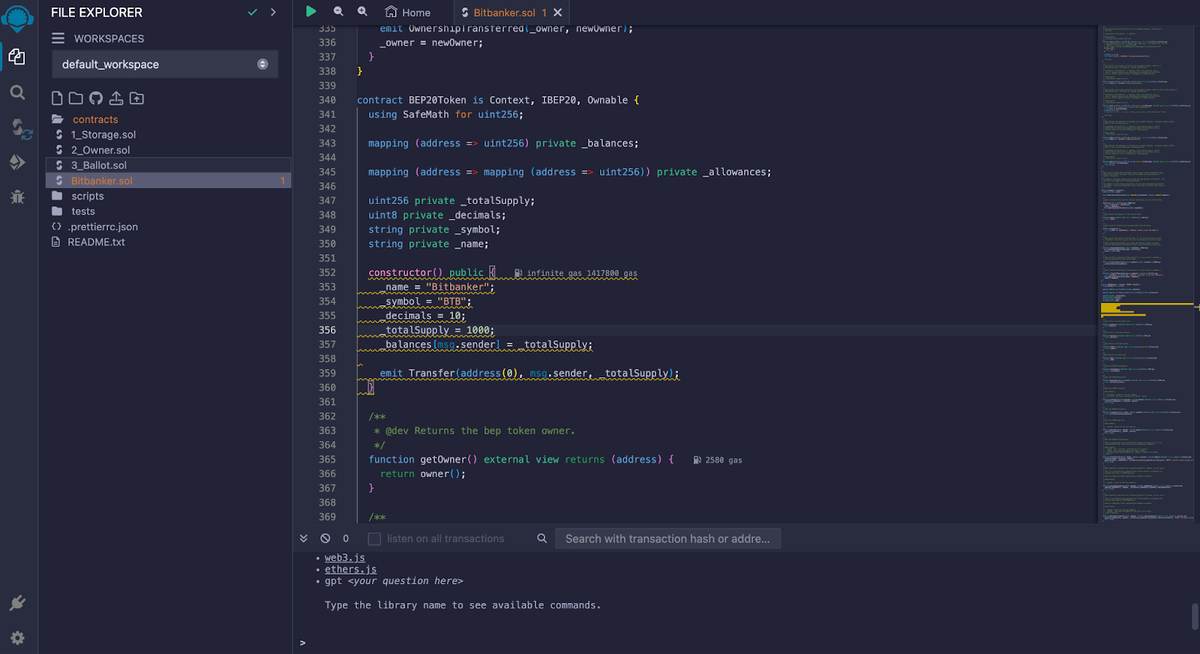1200x654 pixels.
Task: Click the error count badge on Bitbanker.sol row
Action: [283, 181]
